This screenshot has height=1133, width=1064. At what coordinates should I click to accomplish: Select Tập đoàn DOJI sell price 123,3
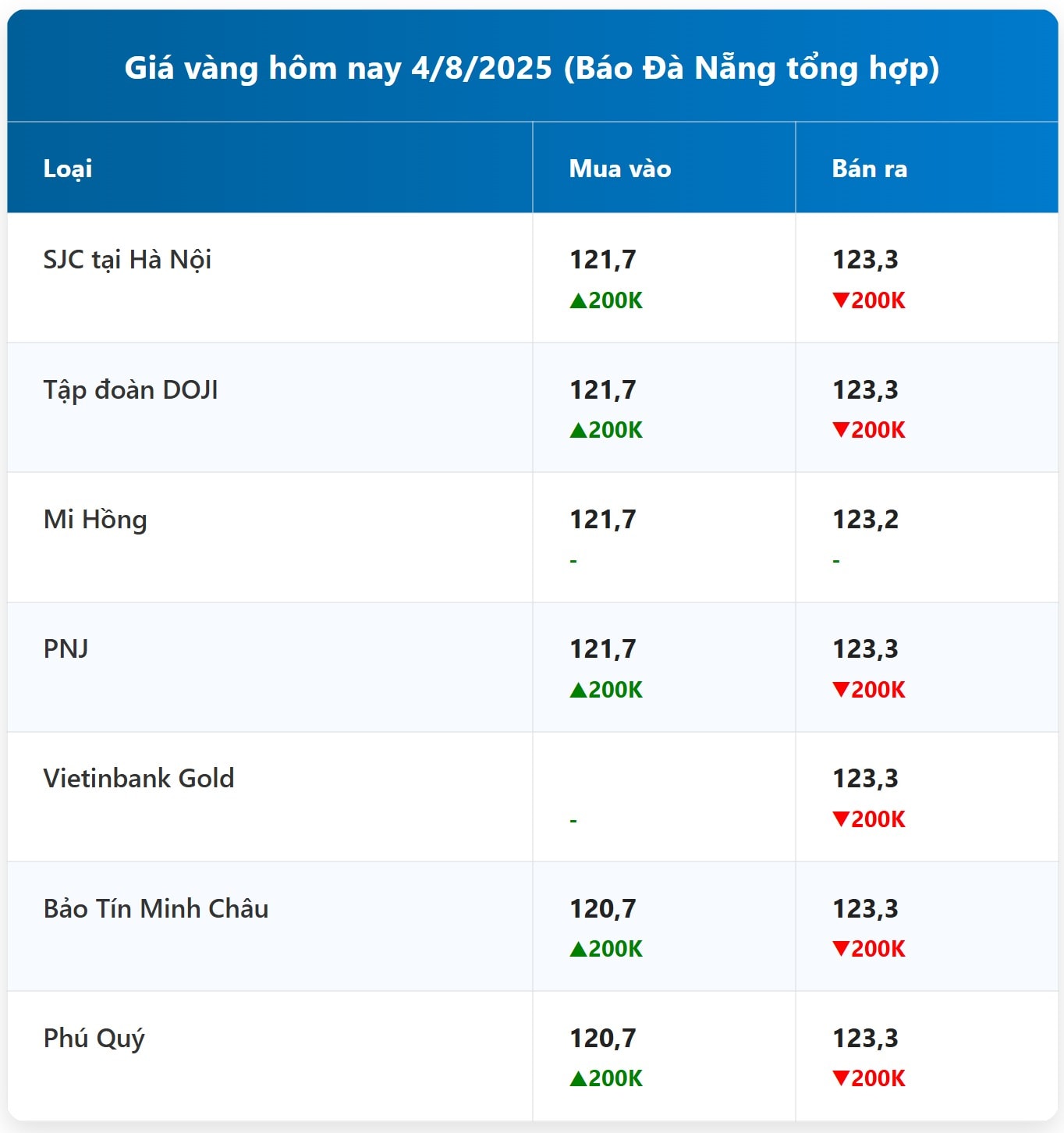click(865, 390)
